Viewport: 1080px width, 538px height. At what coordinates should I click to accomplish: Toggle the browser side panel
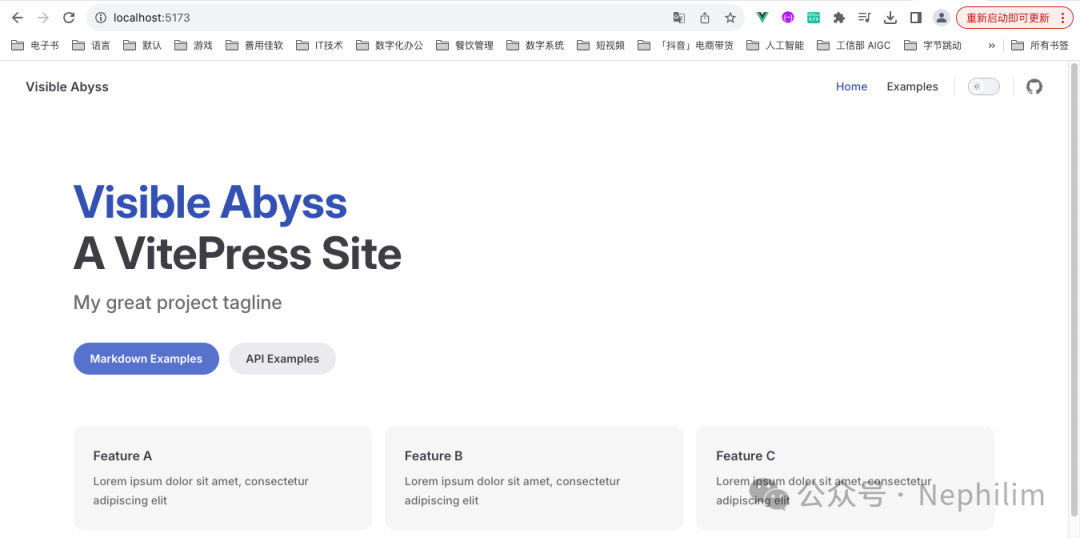point(915,18)
